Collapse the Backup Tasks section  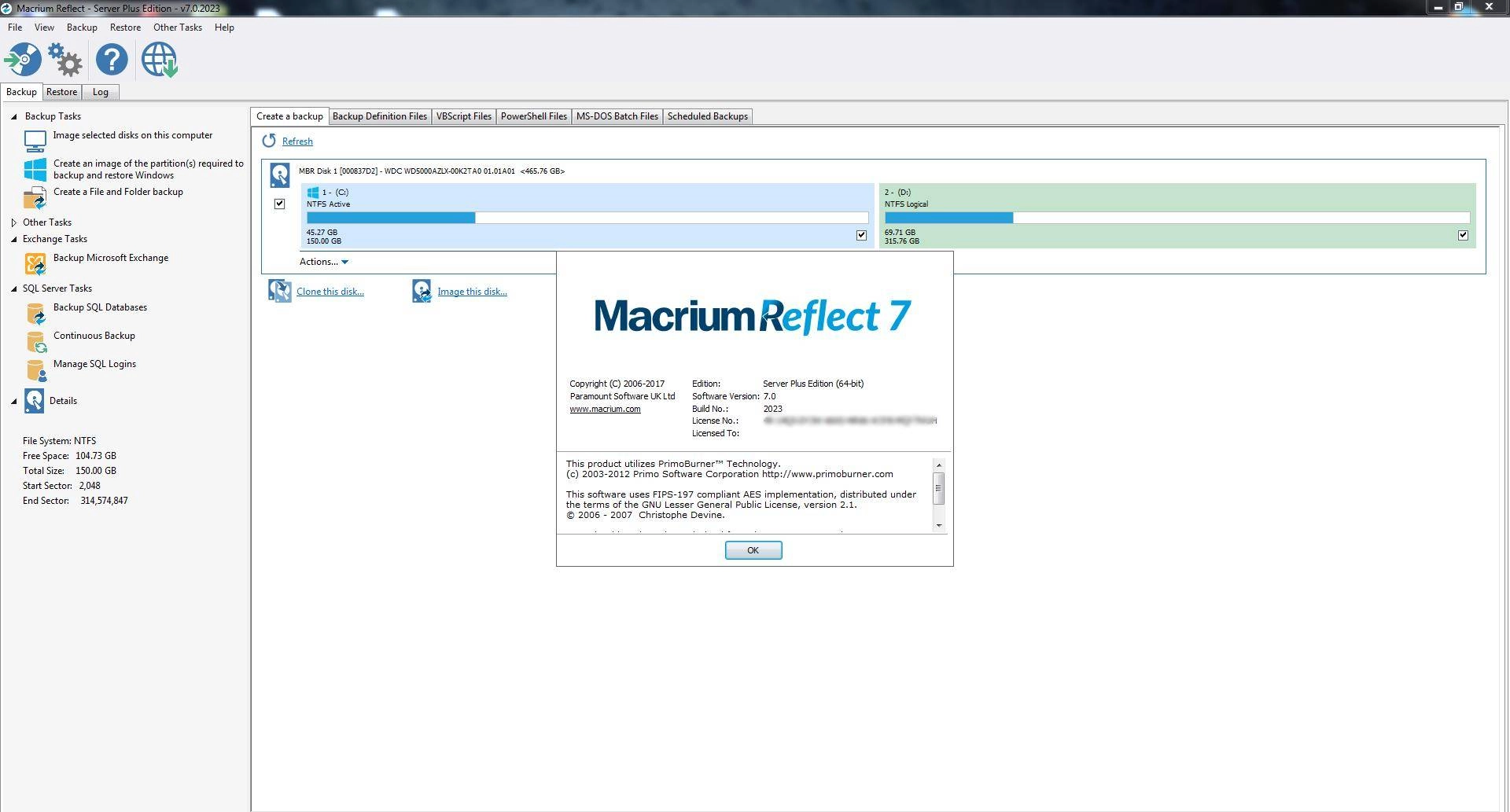[14, 116]
